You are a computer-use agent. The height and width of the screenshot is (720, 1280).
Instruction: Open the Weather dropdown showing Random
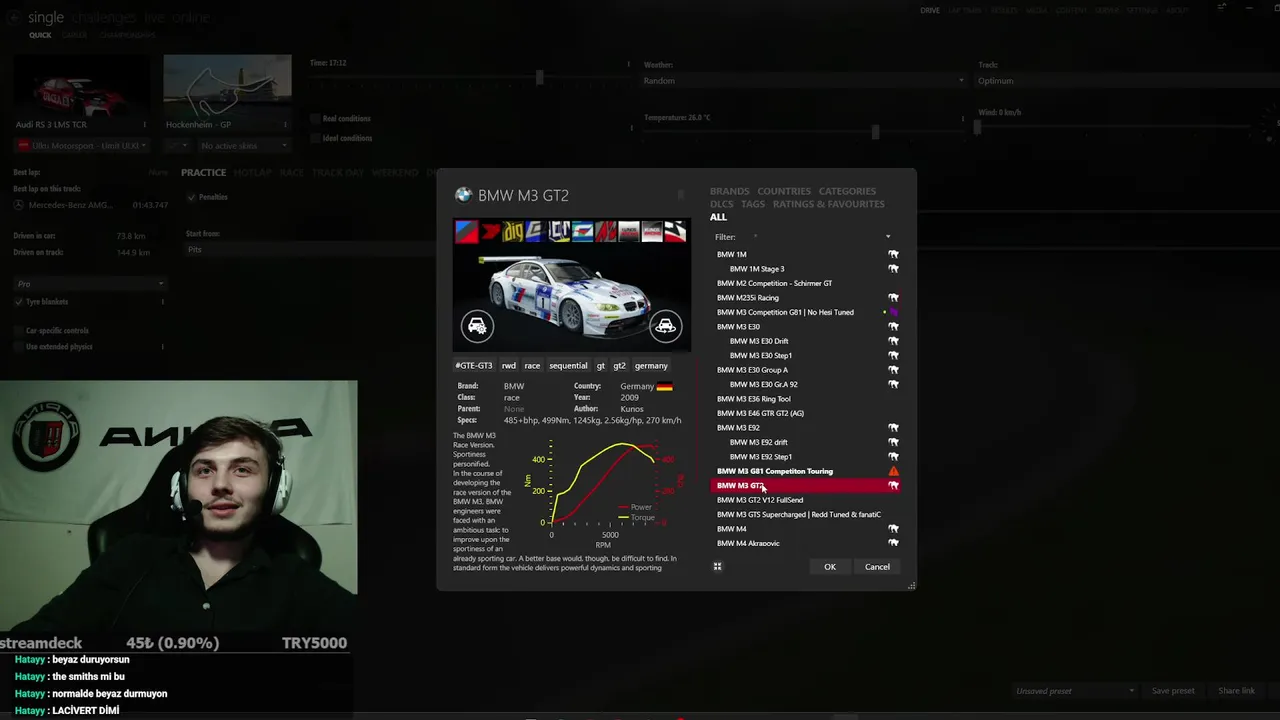804,81
